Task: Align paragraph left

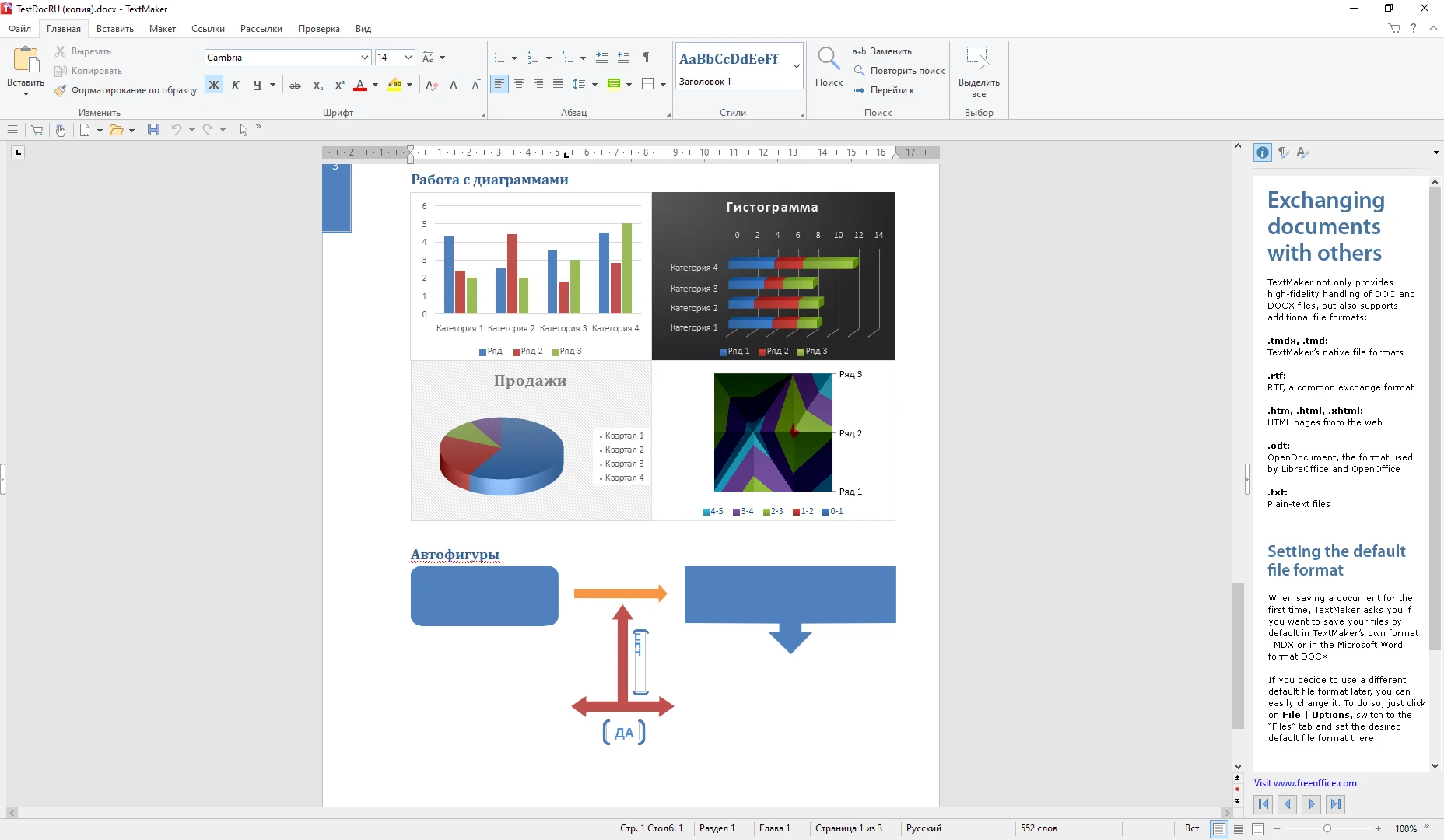Action: (x=499, y=84)
